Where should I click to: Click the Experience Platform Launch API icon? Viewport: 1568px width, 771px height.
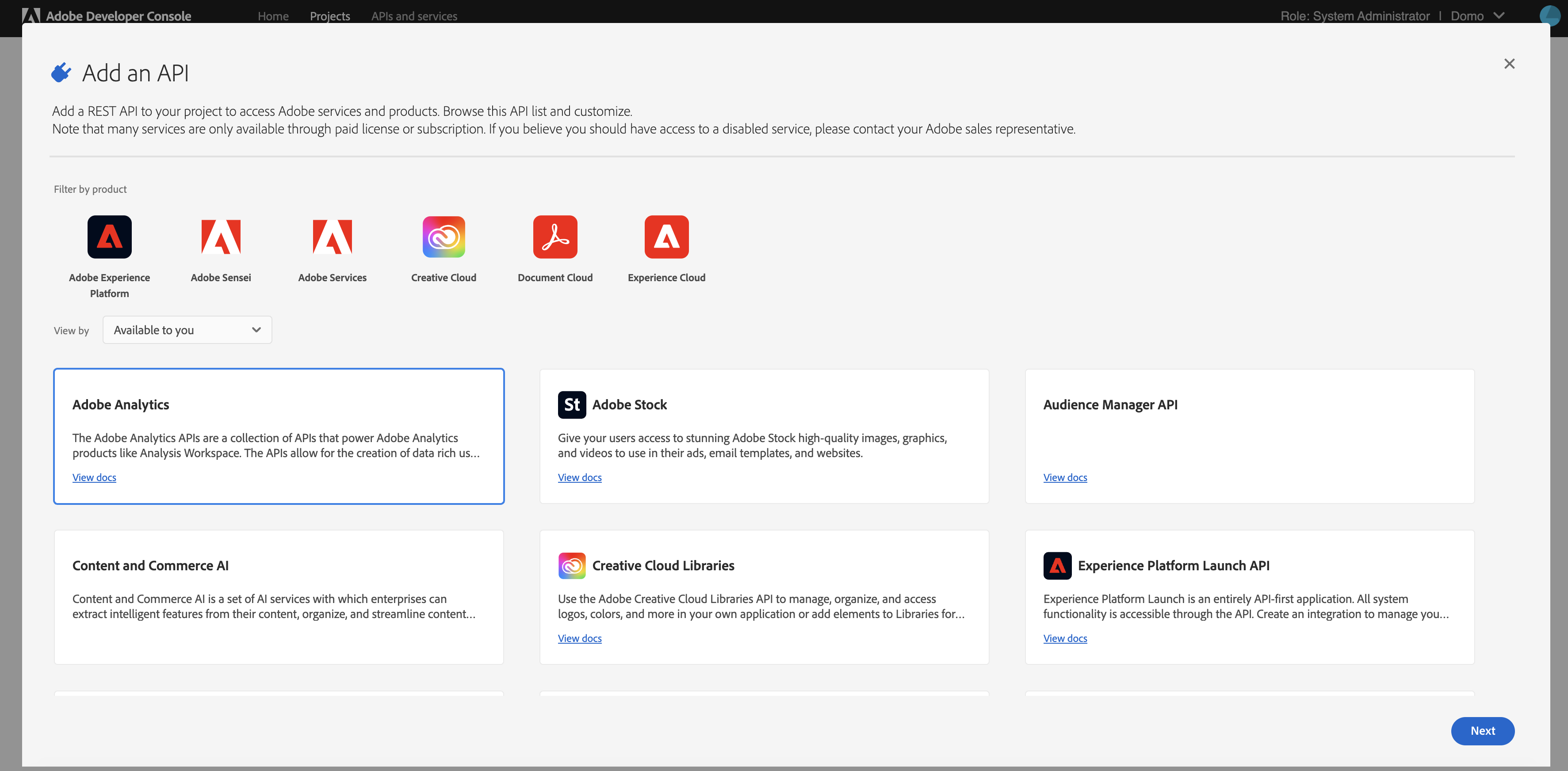[1057, 565]
